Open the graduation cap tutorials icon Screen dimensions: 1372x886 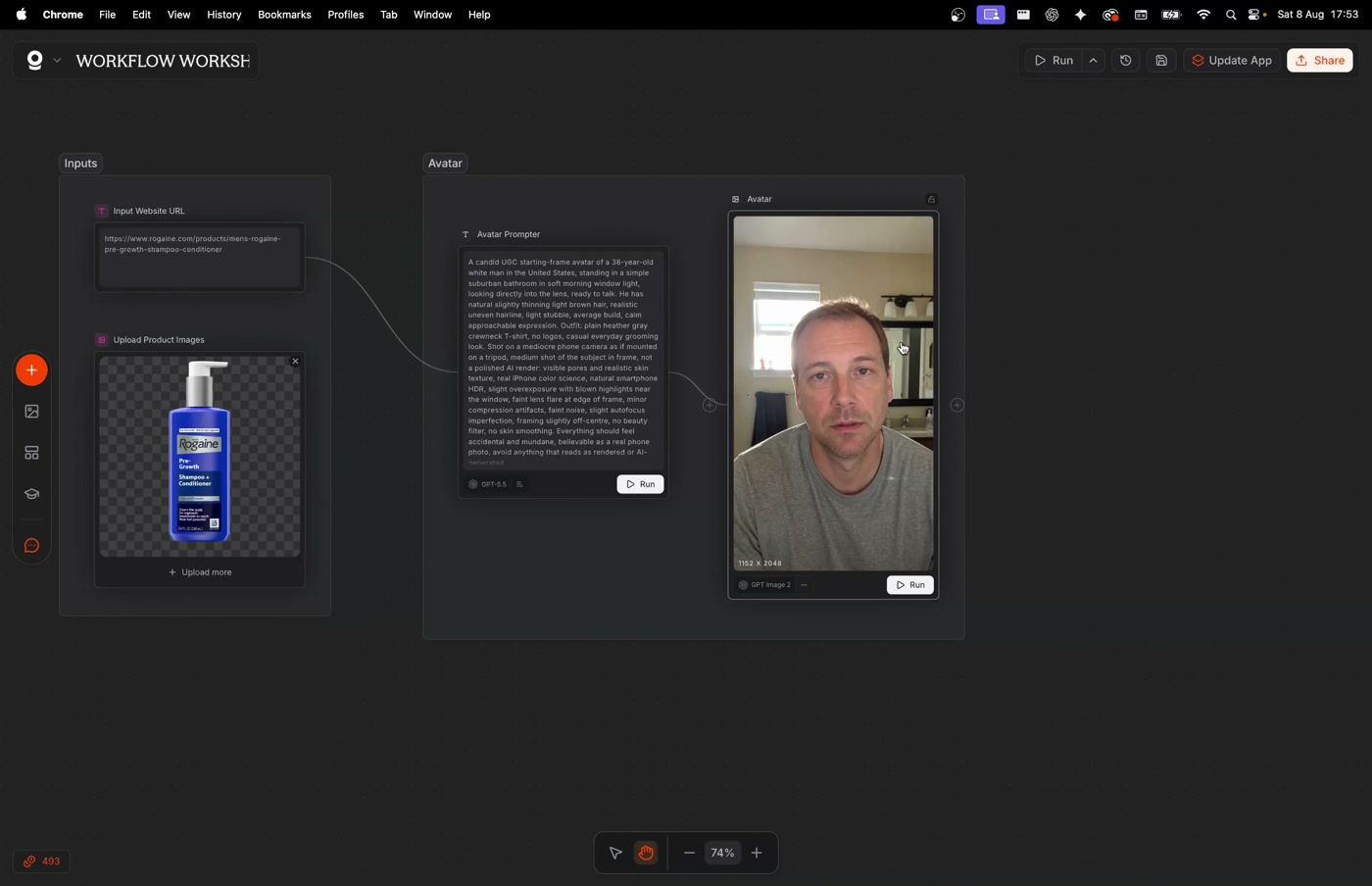click(x=31, y=494)
